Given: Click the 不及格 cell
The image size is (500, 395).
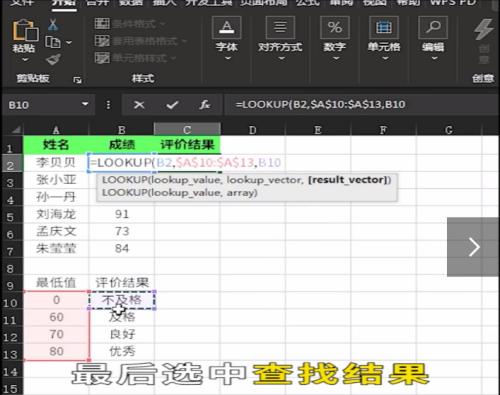Looking at the screenshot, I should pos(122,300).
